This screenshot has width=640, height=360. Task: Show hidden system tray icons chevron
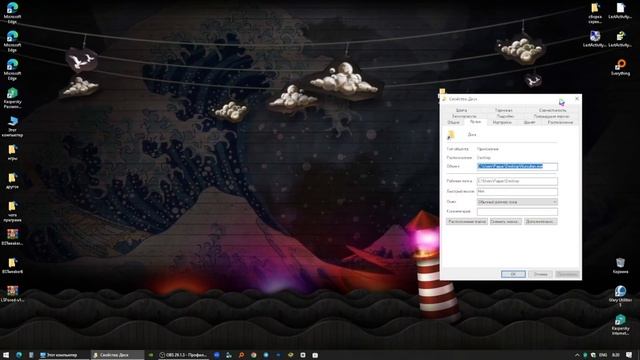pyautogui.click(x=577, y=355)
